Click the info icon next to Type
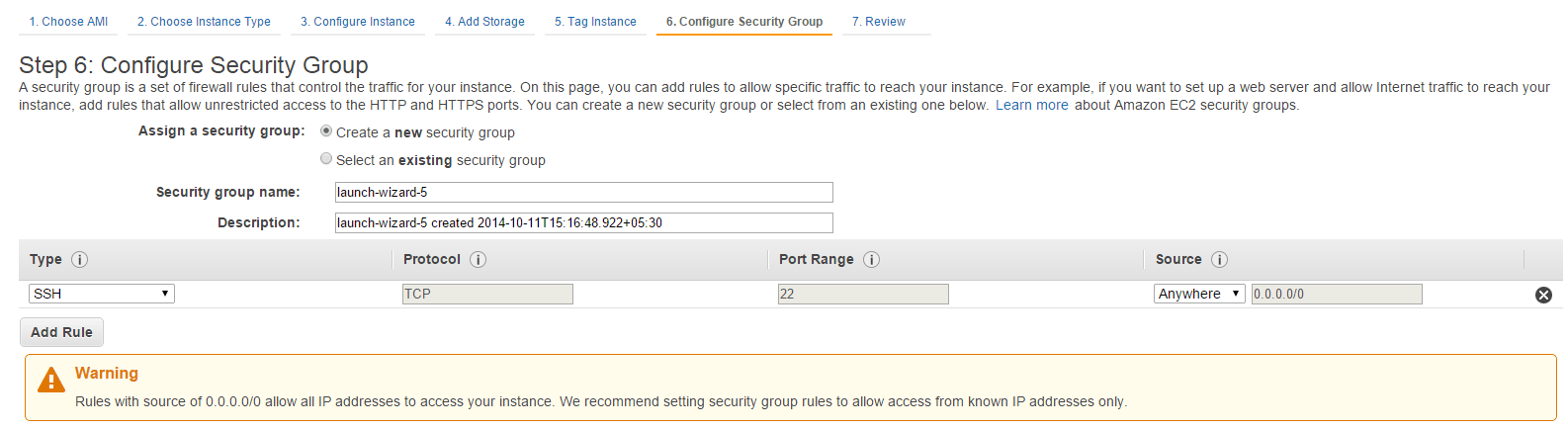Screen dimensions: 1568x430 pyautogui.click(x=80, y=260)
